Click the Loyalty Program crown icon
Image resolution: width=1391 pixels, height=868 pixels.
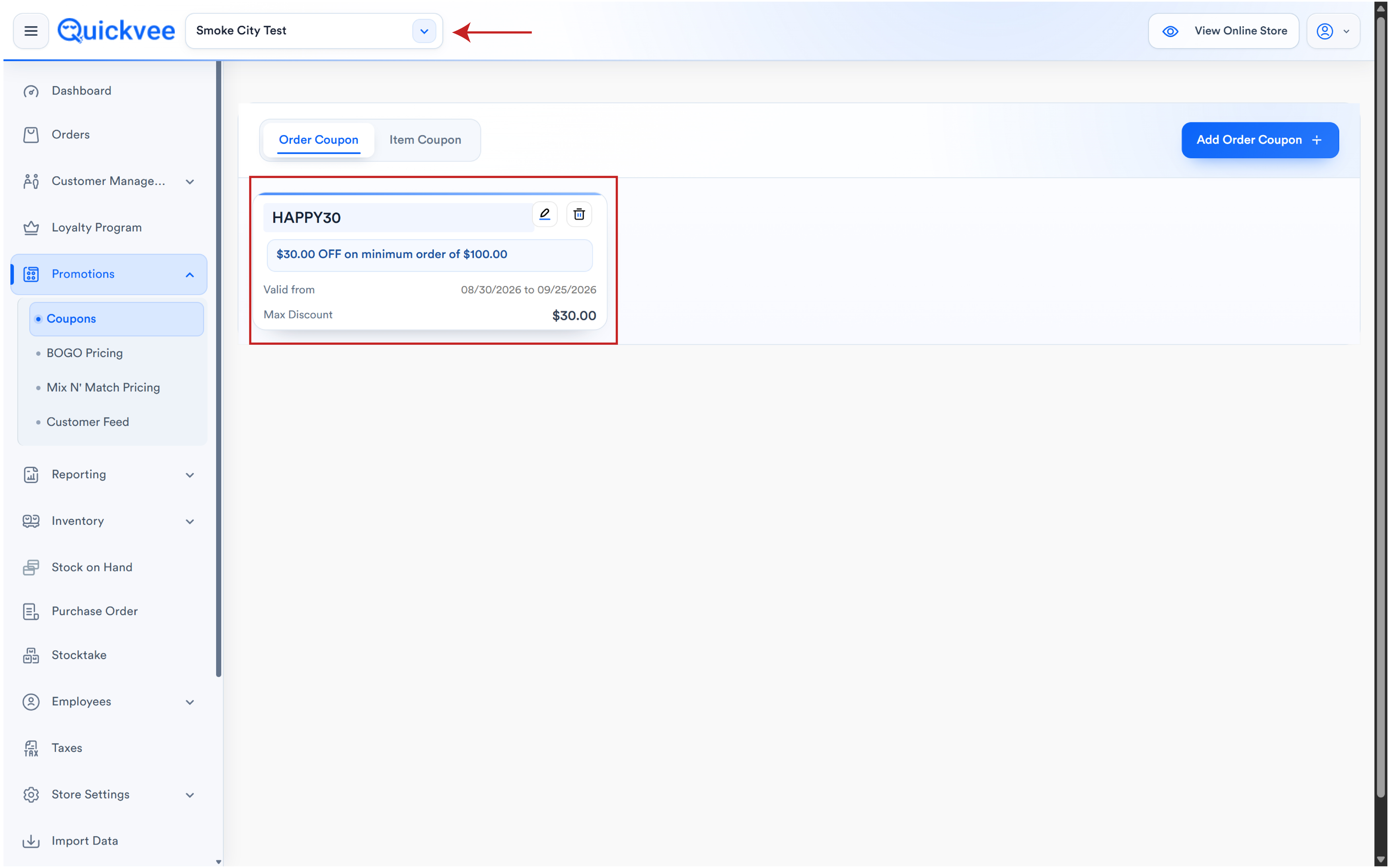(x=31, y=228)
